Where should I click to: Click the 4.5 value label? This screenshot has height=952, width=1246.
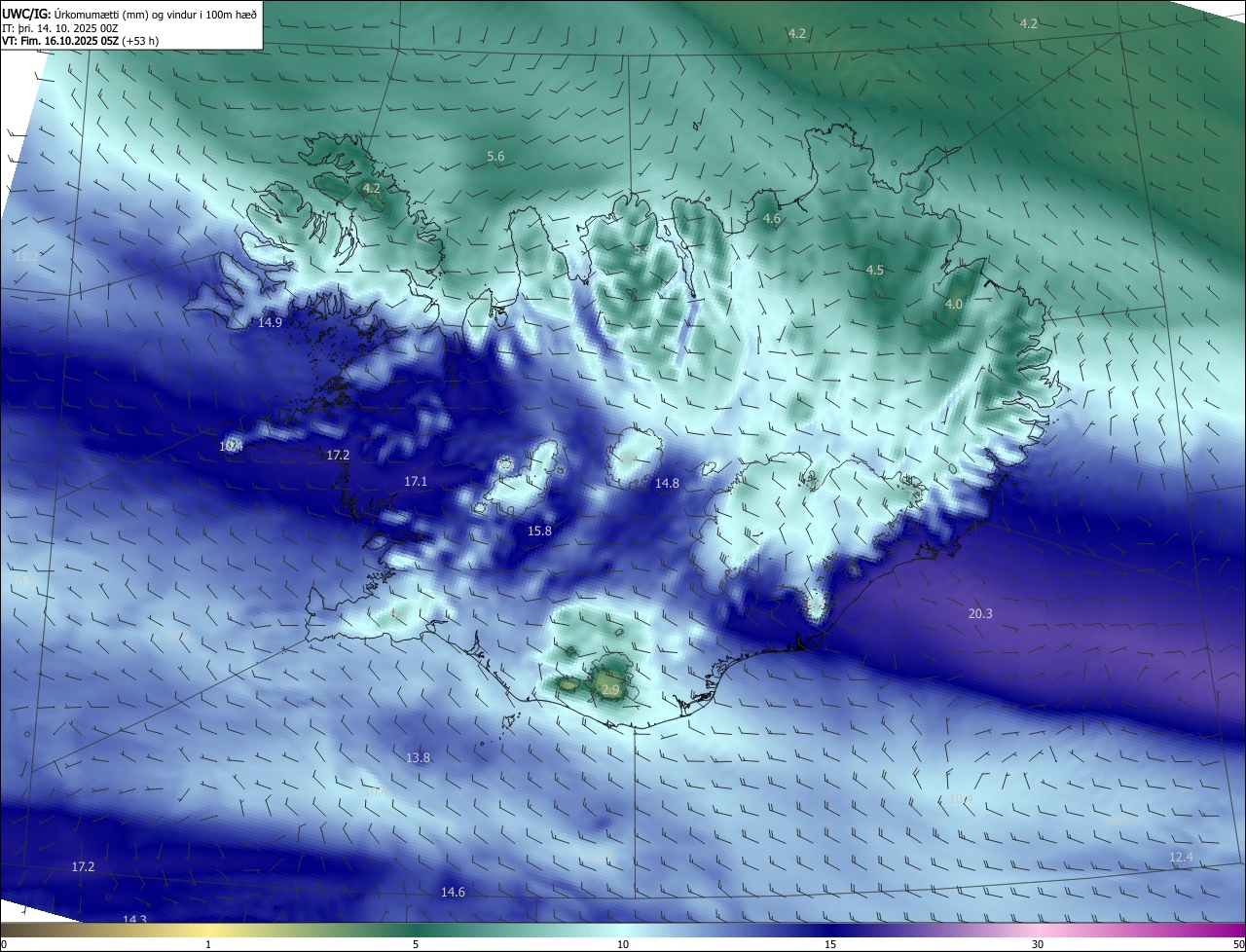875,270
